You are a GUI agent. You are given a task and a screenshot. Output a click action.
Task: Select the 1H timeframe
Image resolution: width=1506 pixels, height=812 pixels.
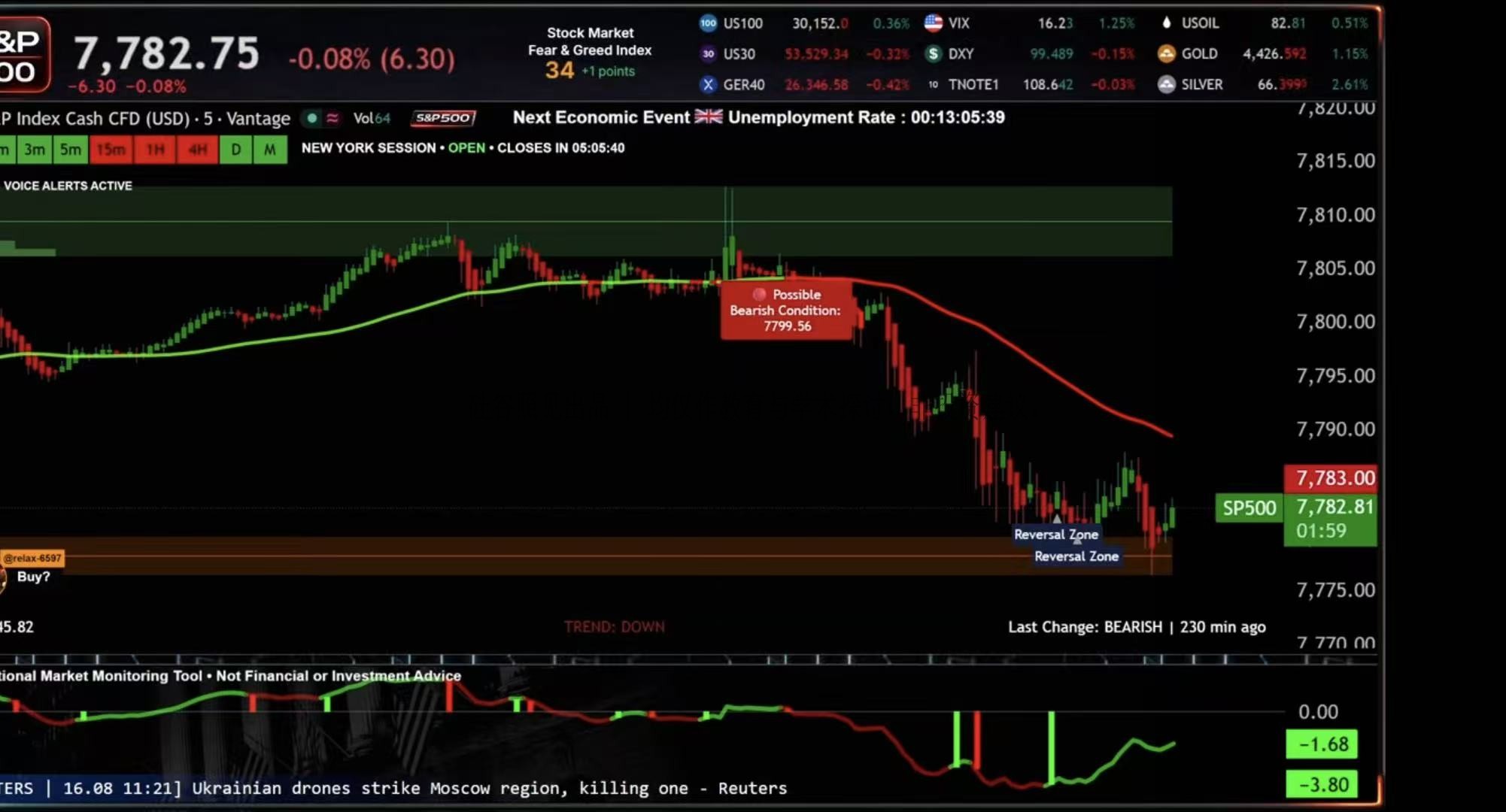pyautogui.click(x=155, y=150)
